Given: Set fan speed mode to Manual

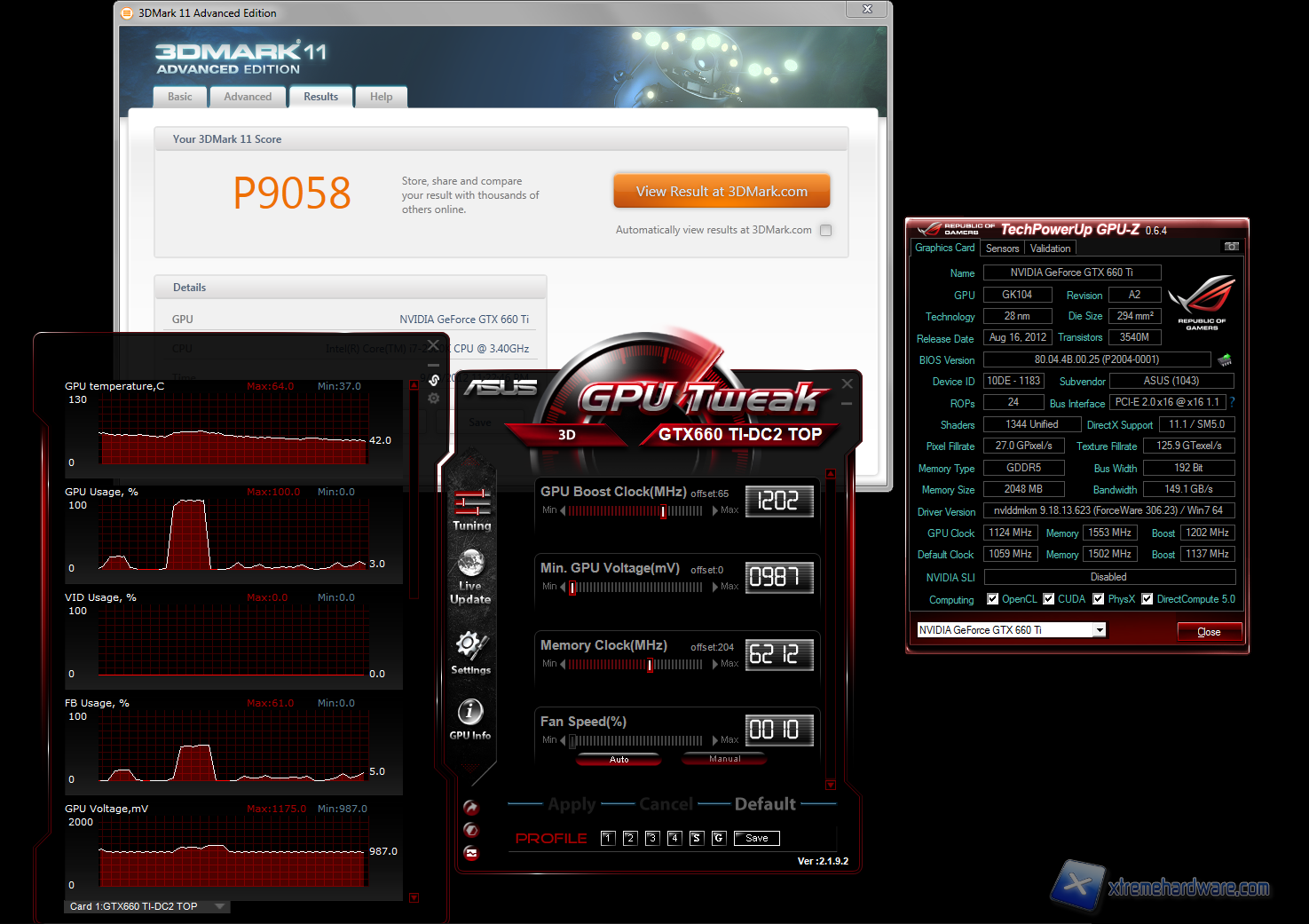Looking at the screenshot, I should point(724,759).
